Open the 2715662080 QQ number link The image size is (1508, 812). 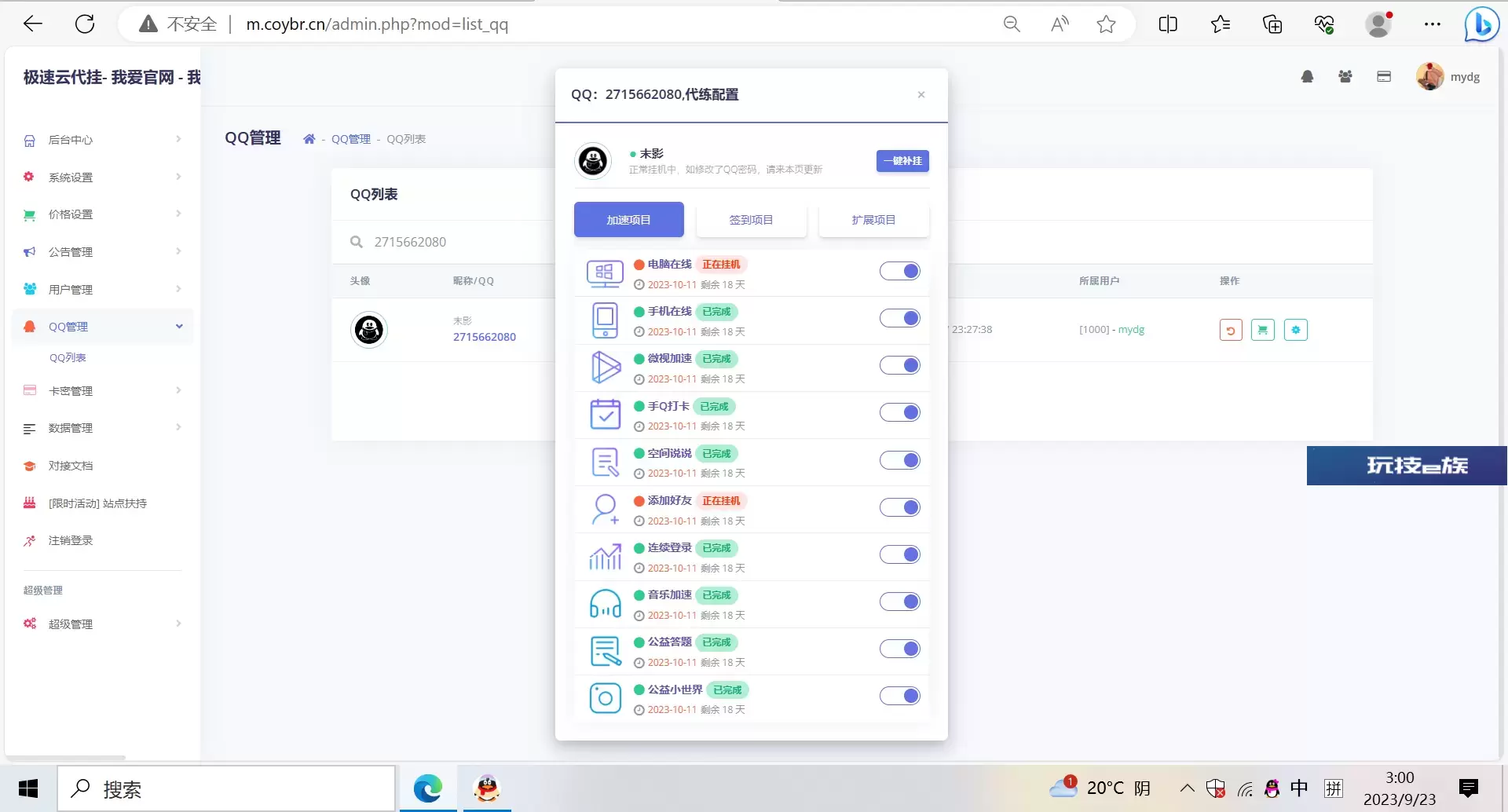(x=485, y=338)
